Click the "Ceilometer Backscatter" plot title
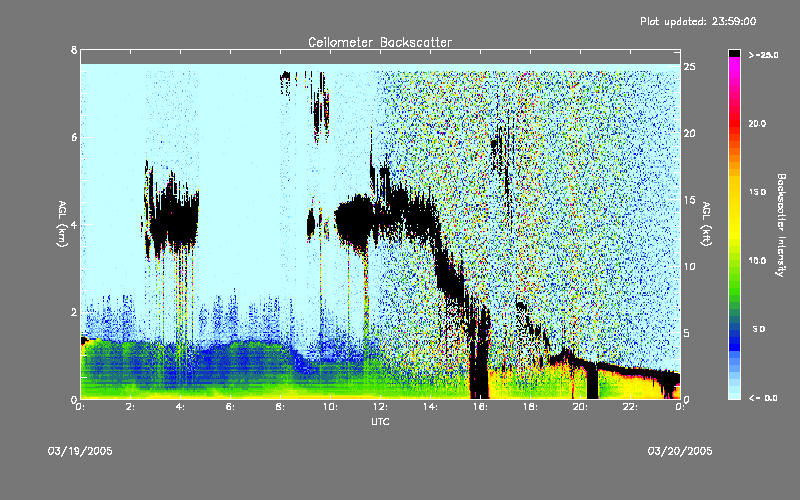The height and width of the screenshot is (500, 800). click(x=380, y=42)
